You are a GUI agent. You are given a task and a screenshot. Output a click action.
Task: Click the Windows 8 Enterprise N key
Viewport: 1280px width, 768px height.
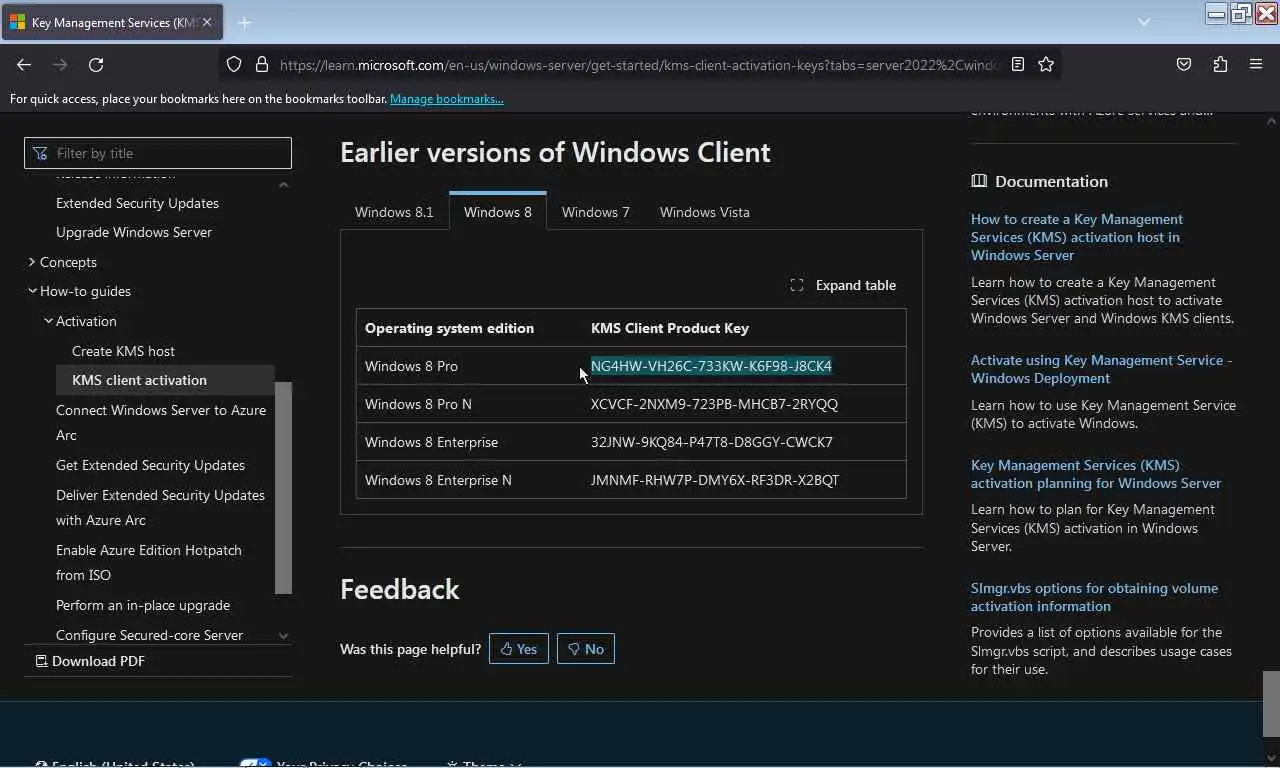click(715, 480)
